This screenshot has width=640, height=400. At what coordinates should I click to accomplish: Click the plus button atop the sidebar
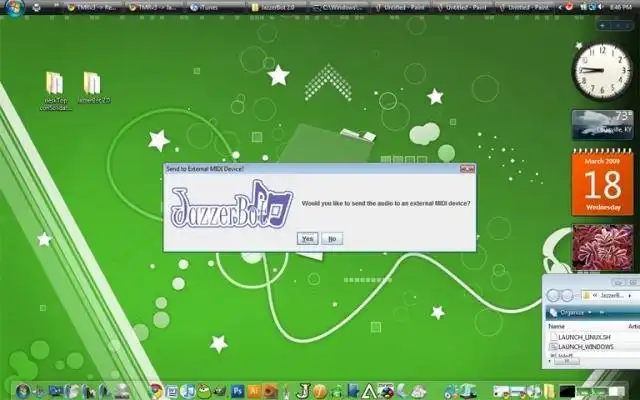[x=602, y=25]
